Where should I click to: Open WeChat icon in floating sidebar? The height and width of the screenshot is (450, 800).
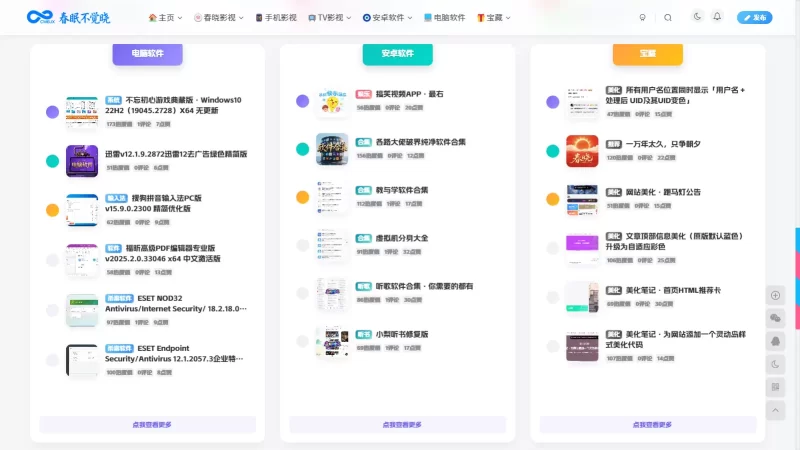(776, 318)
